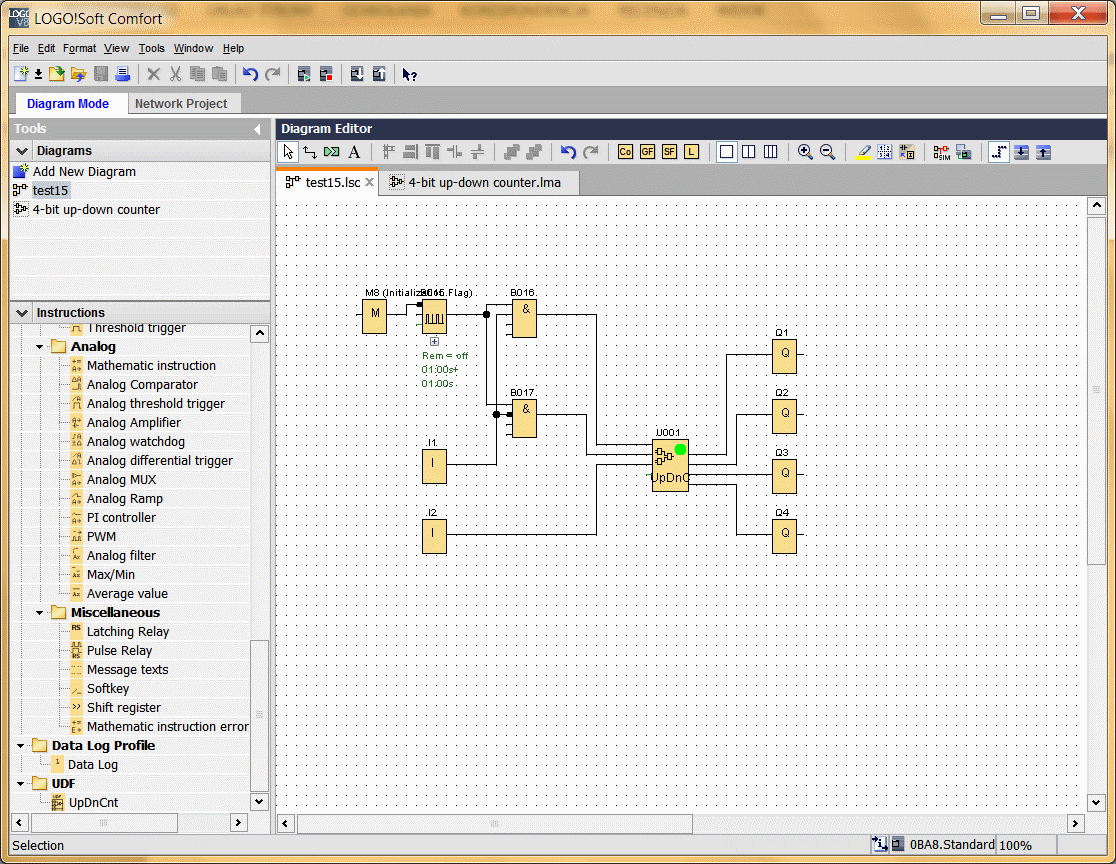The image size is (1116, 864).
Task: Collapse the Tools panel with the arrow
Action: [258, 129]
